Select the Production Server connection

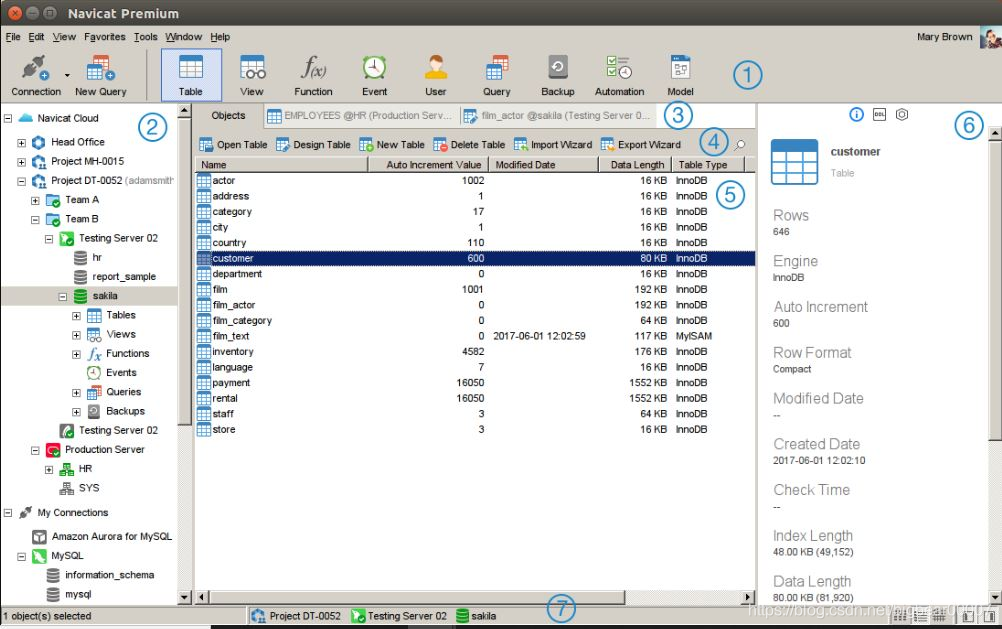(x=95, y=450)
